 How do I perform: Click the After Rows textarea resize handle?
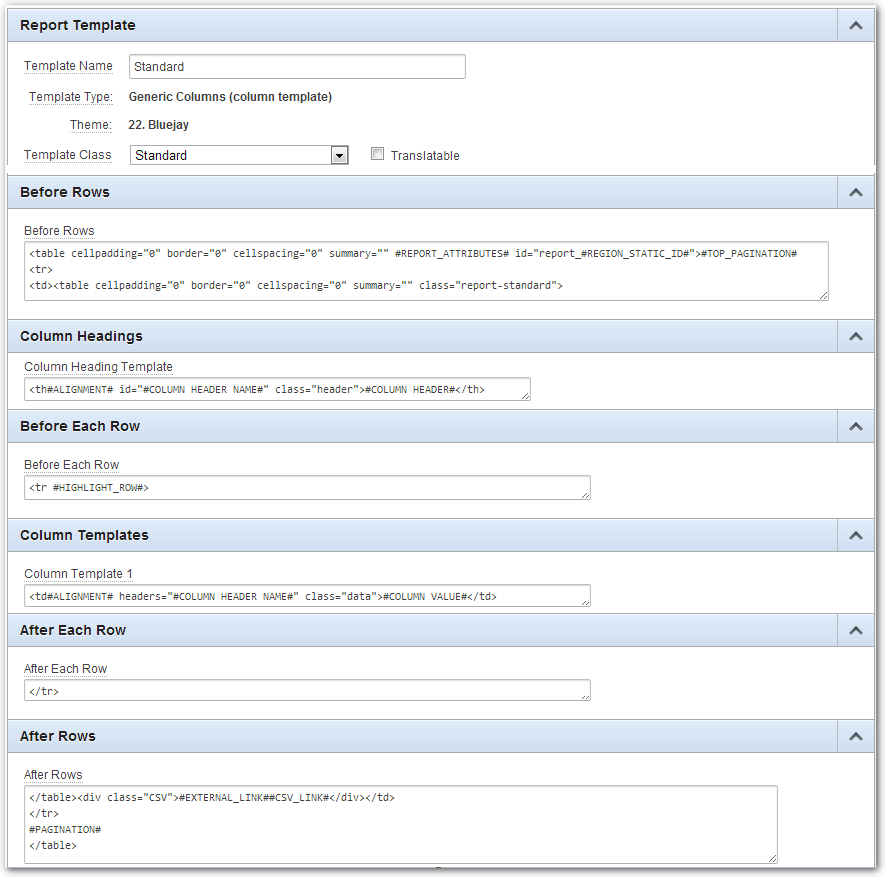tap(772, 858)
